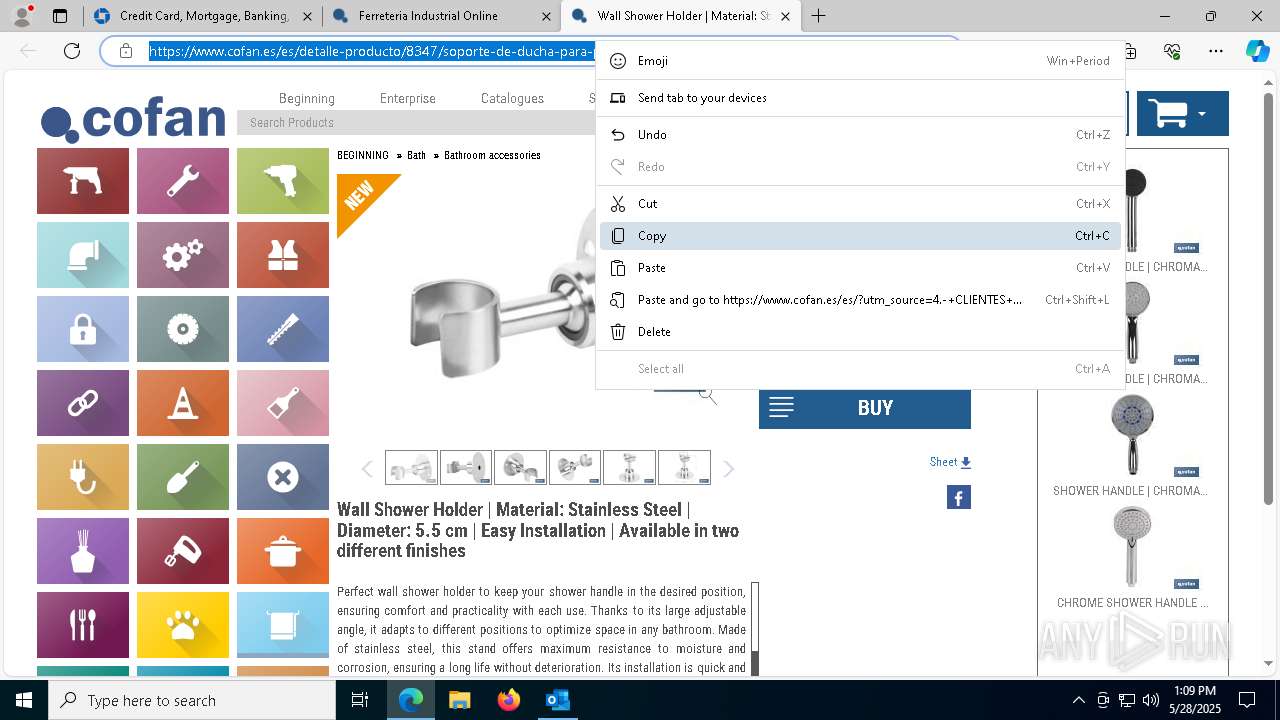Switch to Ferreteria Industrial Online tab

point(441,16)
